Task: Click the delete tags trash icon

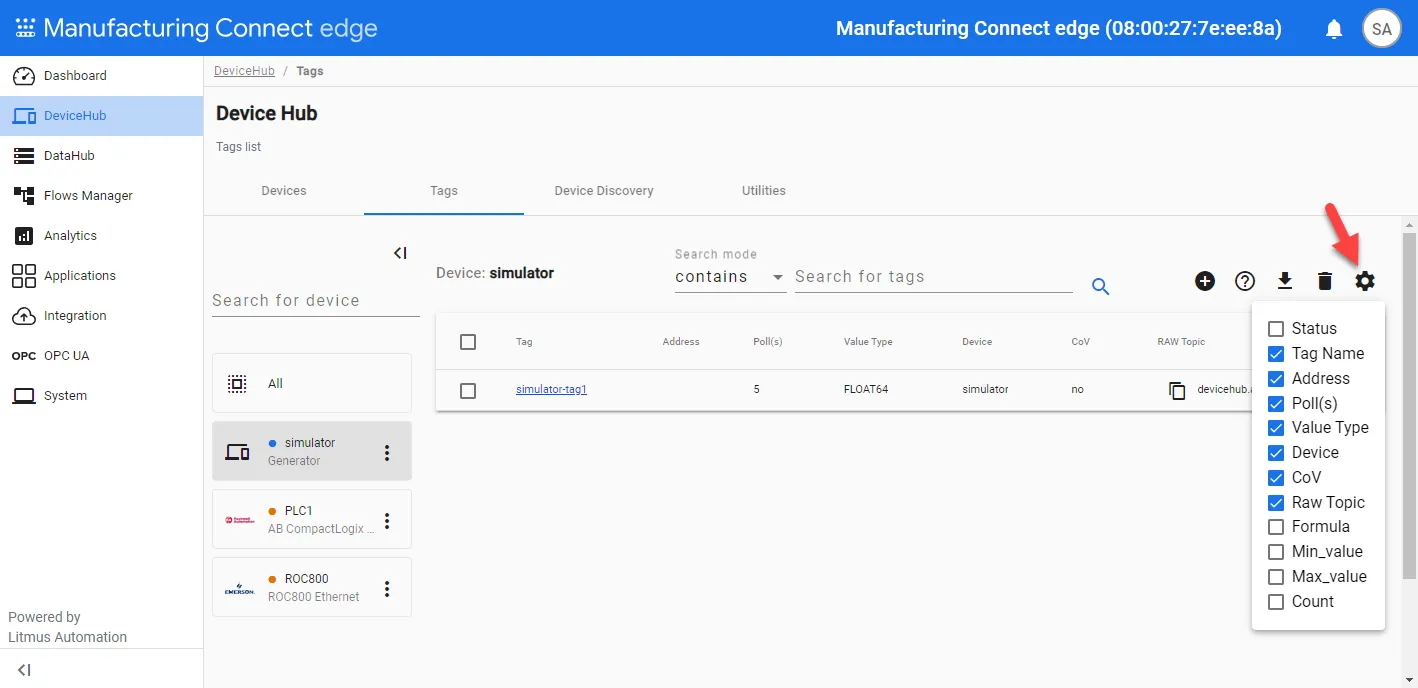Action: 1325,281
